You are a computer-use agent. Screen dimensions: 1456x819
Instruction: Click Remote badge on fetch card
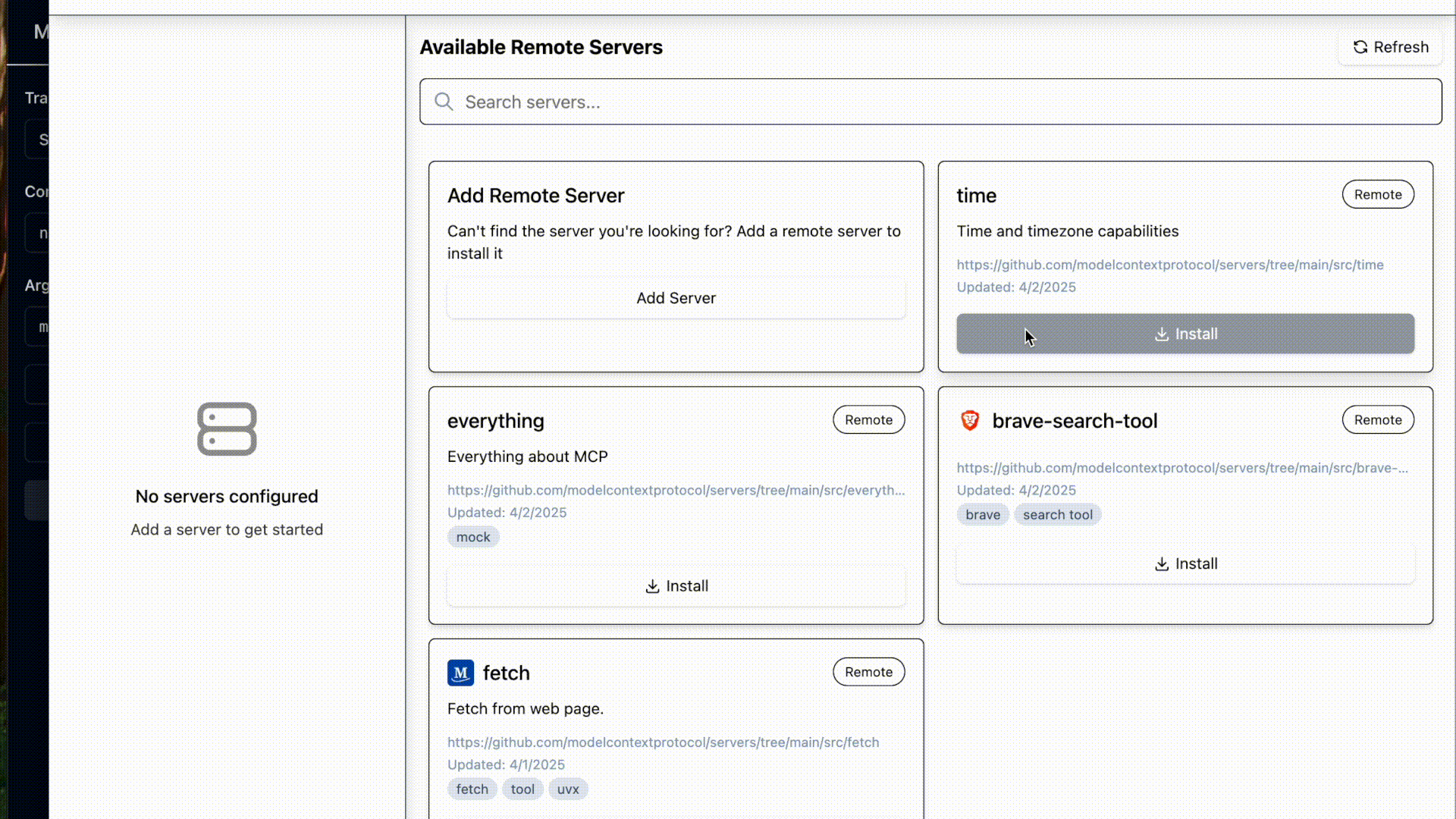868,672
